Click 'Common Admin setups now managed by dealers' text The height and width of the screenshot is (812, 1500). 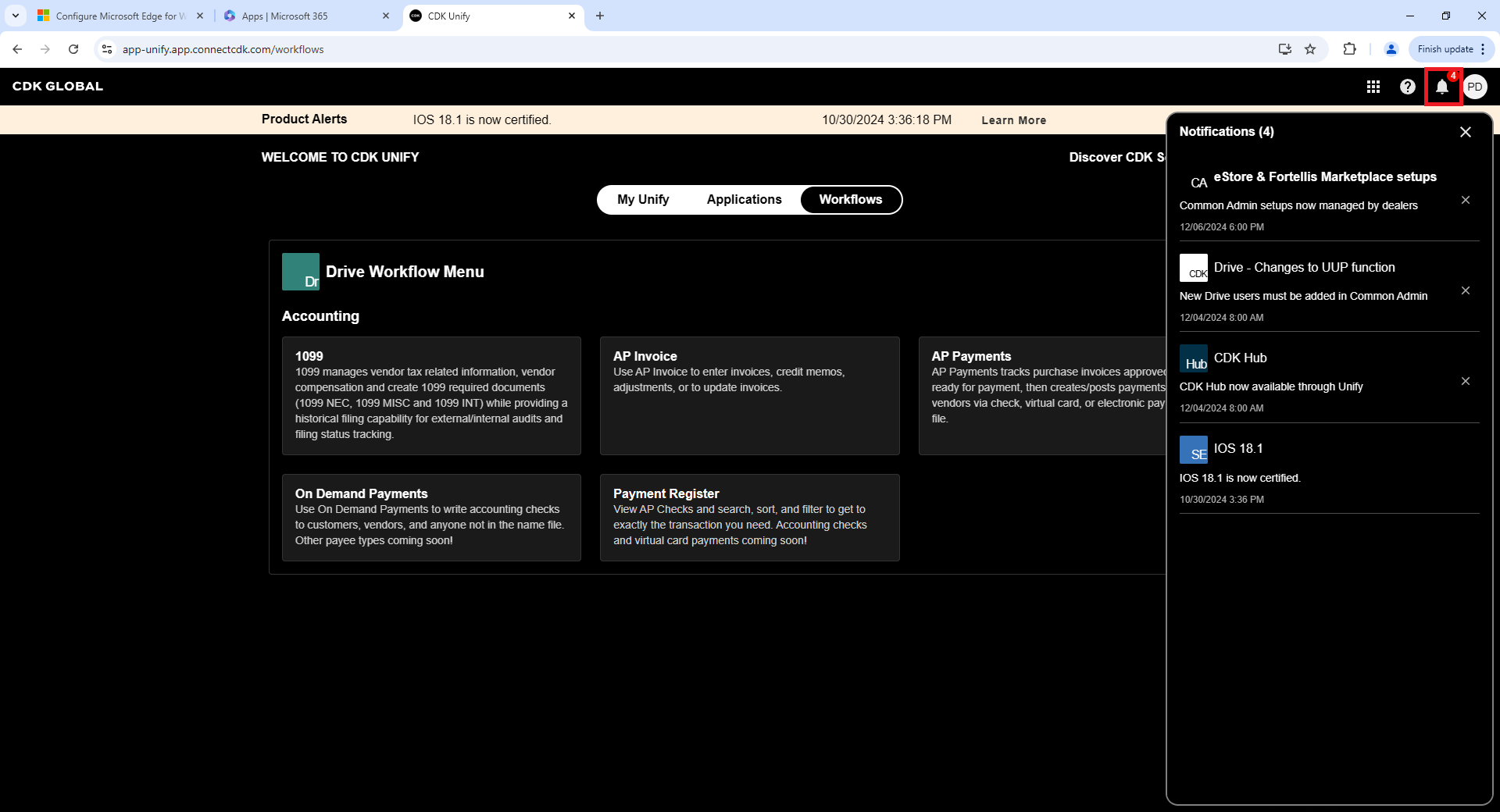tap(1298, 206)
